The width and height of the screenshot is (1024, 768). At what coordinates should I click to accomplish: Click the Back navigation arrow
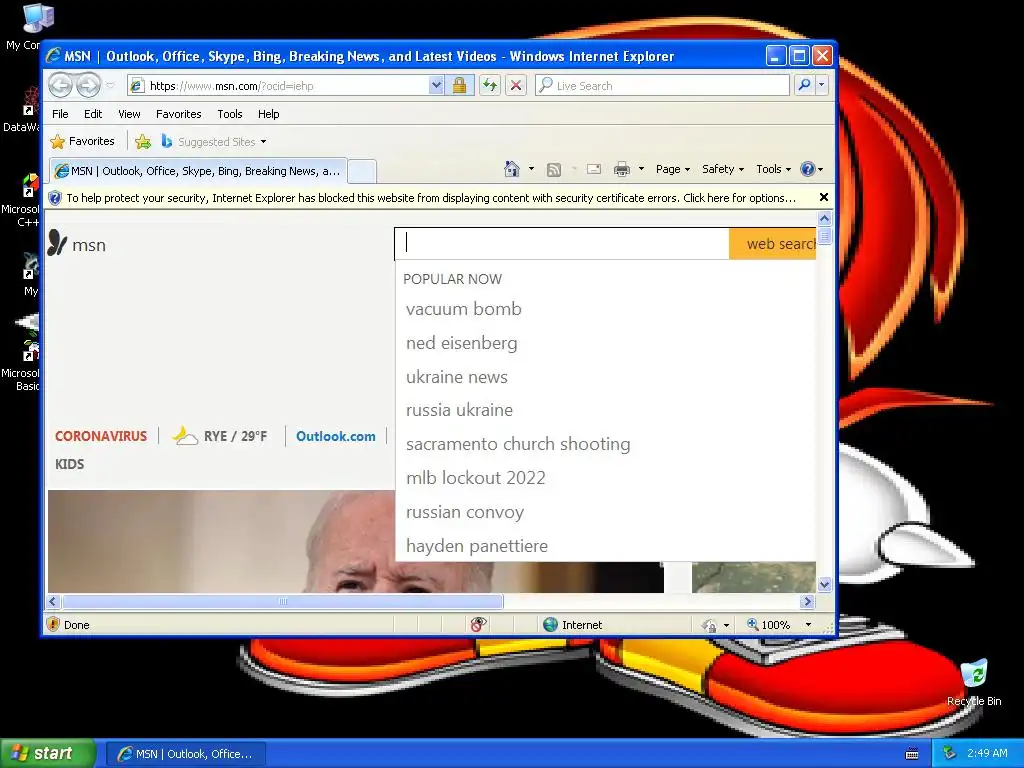point(60,85)
